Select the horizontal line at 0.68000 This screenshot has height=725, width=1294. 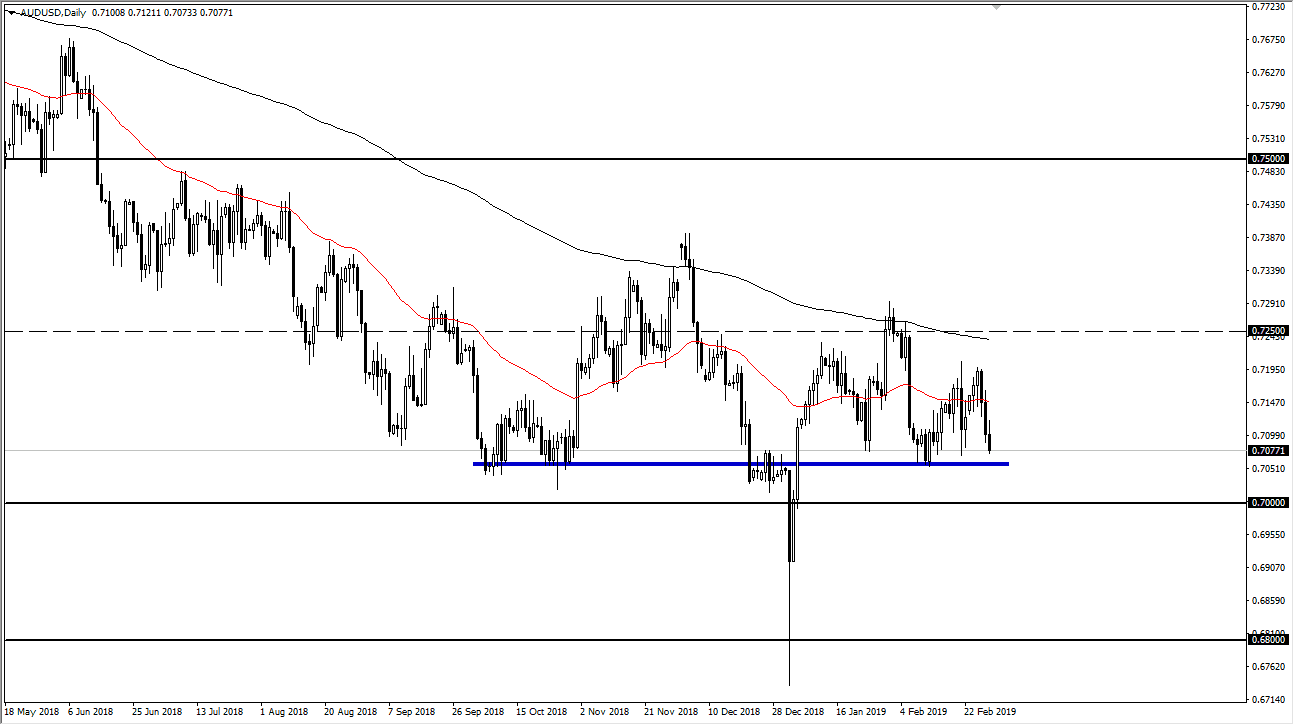tap(300, 640)
